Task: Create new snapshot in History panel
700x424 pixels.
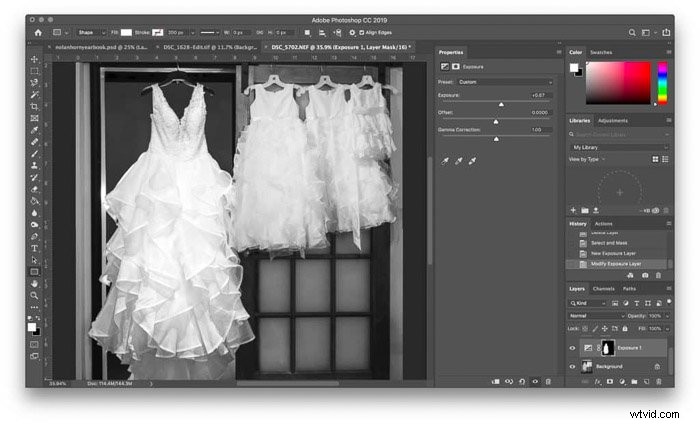Action: pyautogui.click(x=645, y=276)
